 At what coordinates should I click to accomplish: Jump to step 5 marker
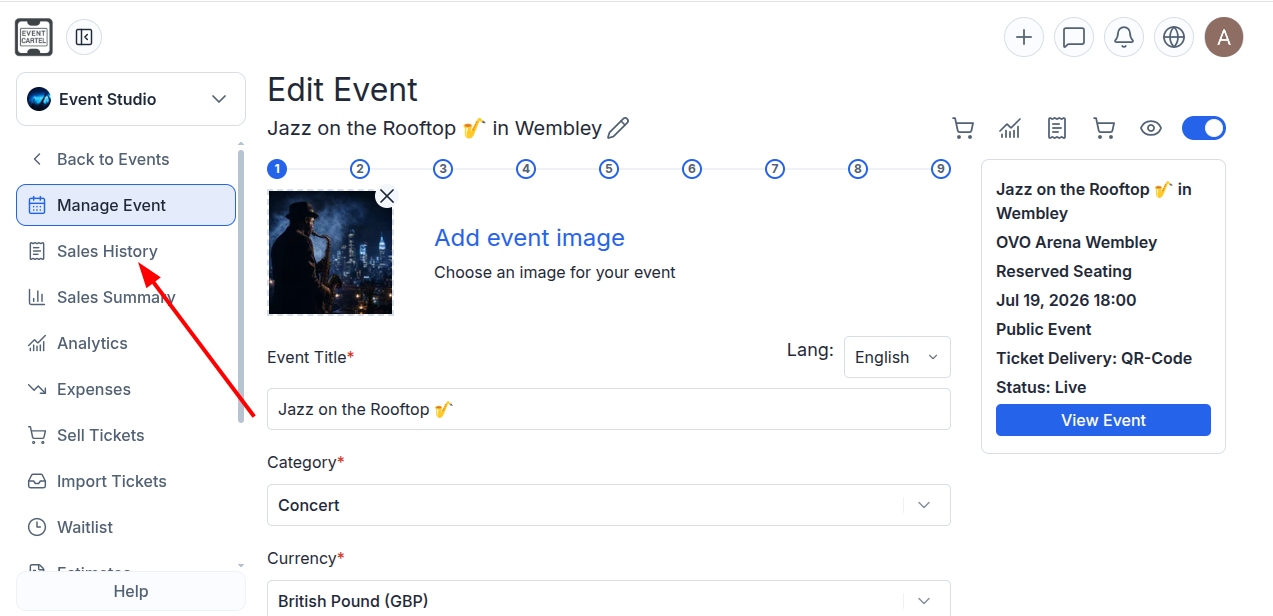click(609, 169)
